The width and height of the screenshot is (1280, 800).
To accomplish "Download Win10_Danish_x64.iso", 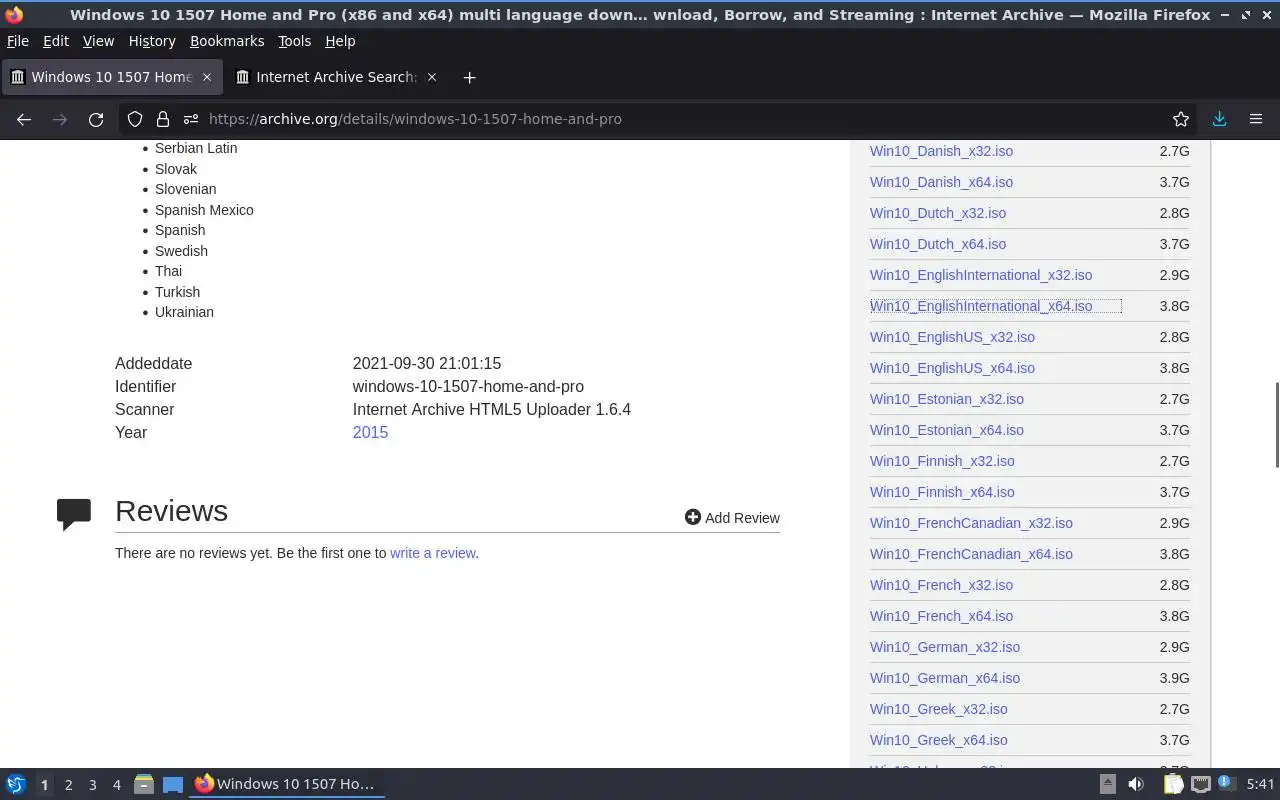I will (x=941, y=182).
